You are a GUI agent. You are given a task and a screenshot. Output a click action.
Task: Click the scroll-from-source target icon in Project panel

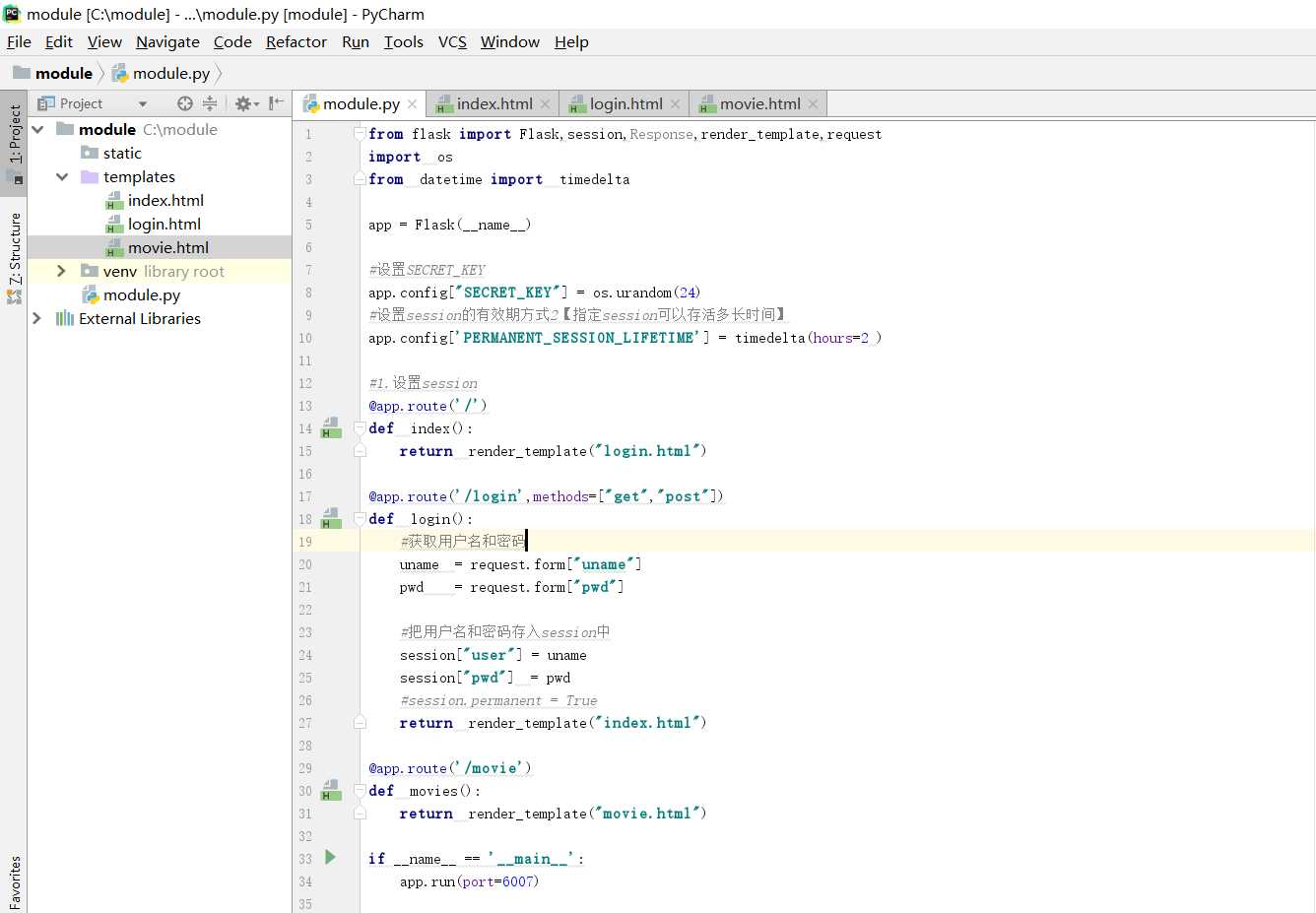(184, 103)
